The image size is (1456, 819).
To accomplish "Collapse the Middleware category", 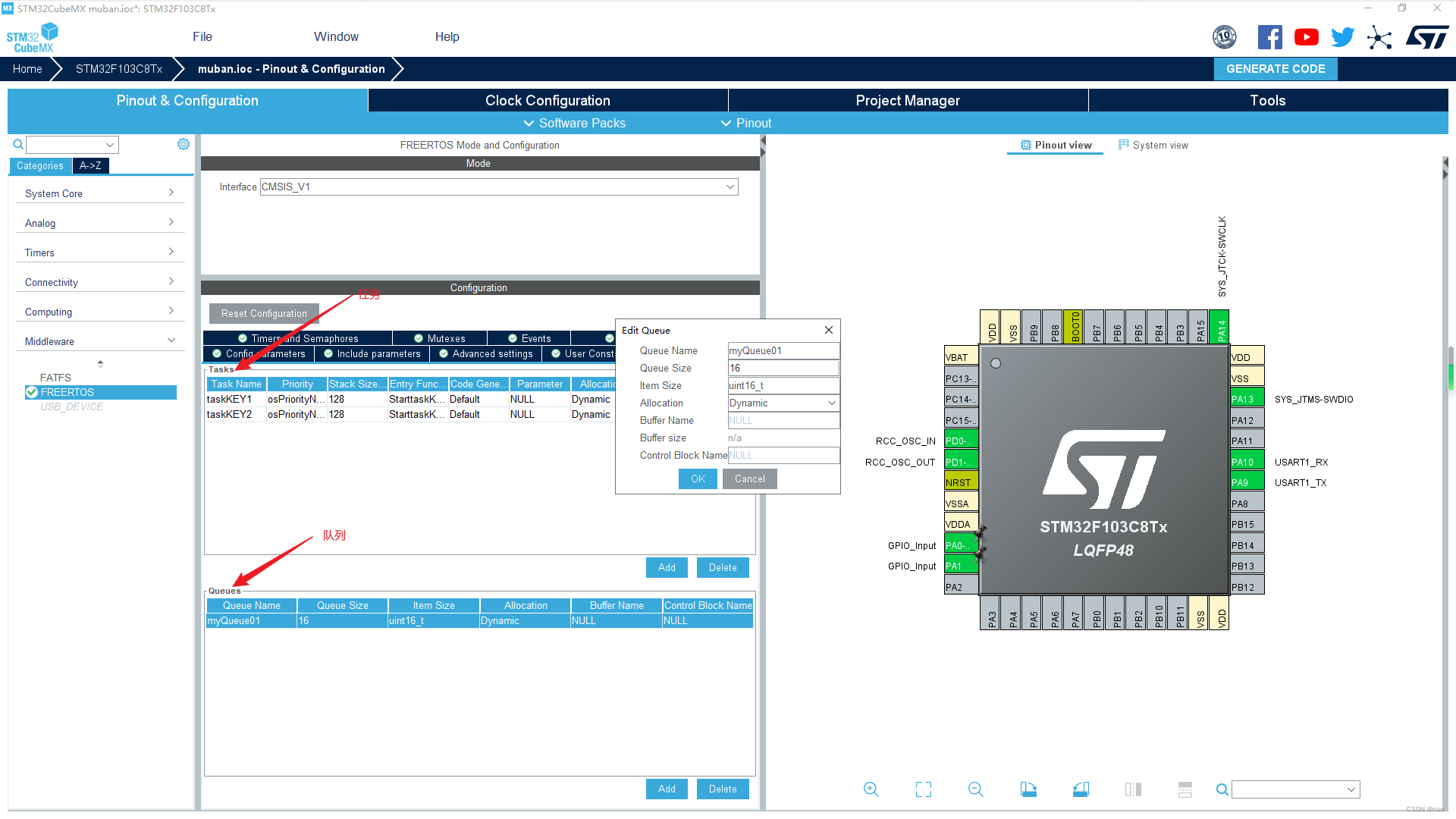I will [x=100, y=341].
